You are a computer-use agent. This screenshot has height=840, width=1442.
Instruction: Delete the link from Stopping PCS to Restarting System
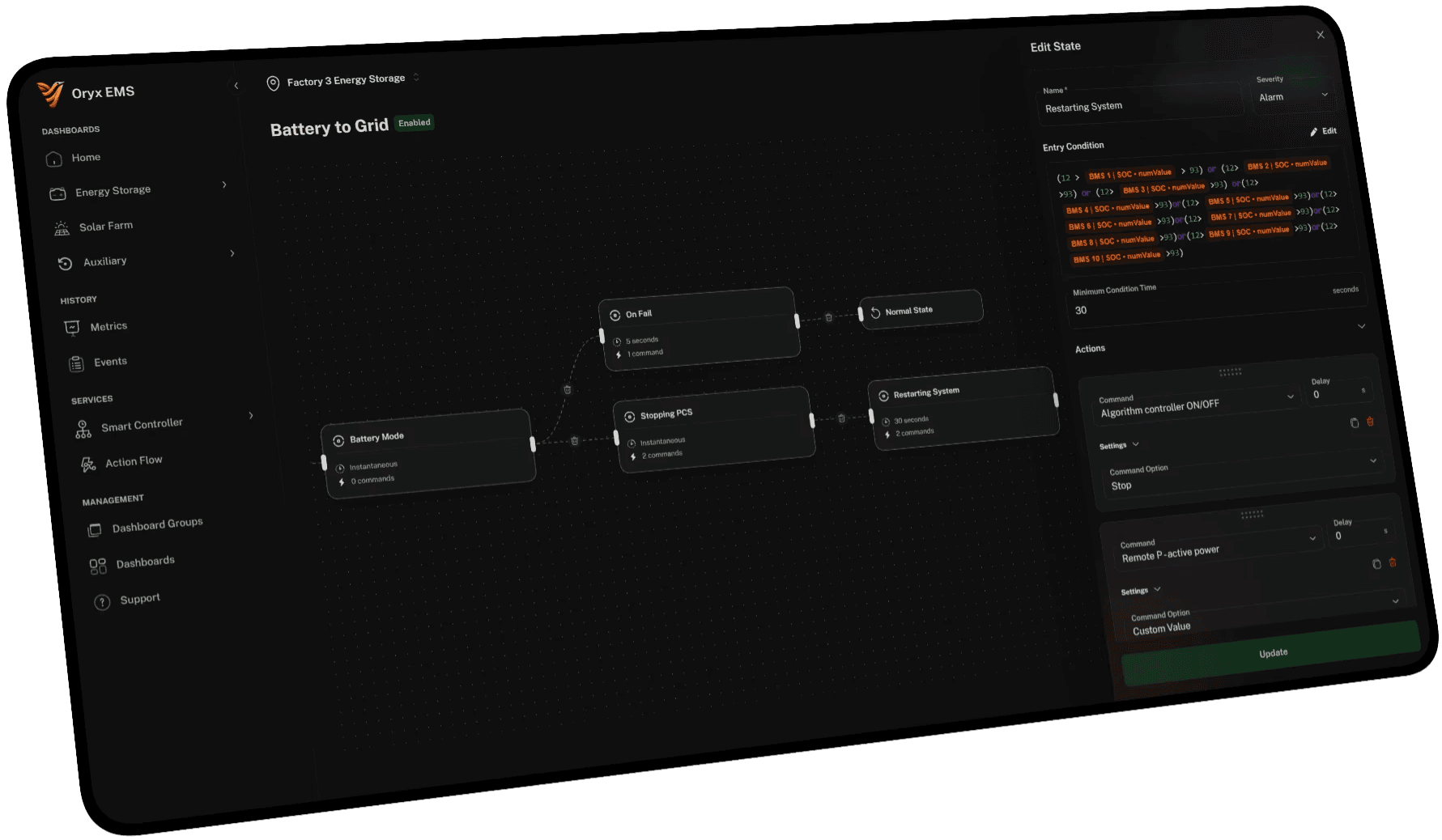(841, 418)
